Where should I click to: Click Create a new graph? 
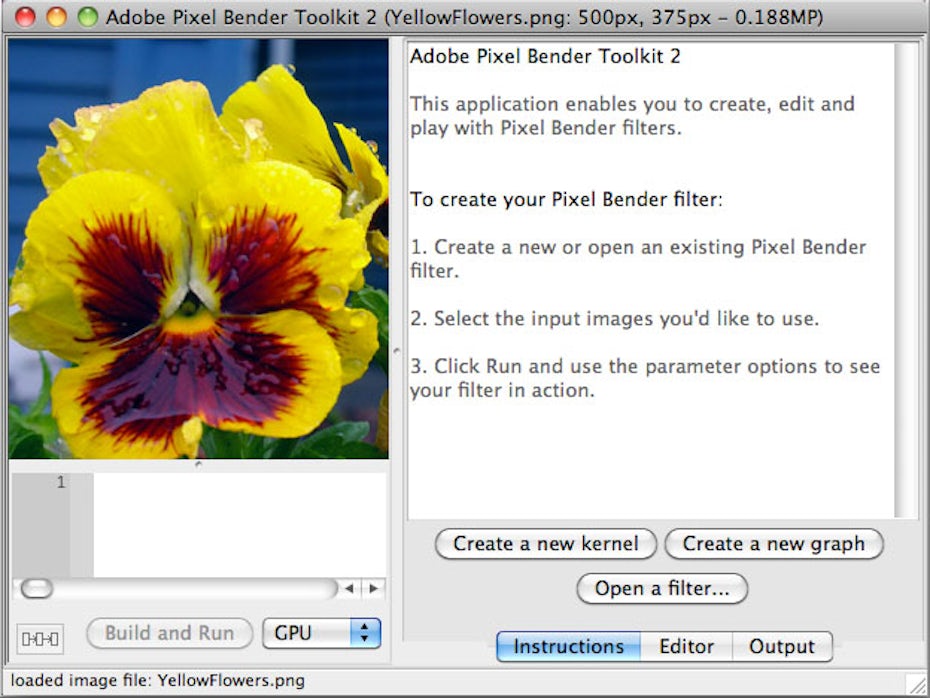pos(773,544)
